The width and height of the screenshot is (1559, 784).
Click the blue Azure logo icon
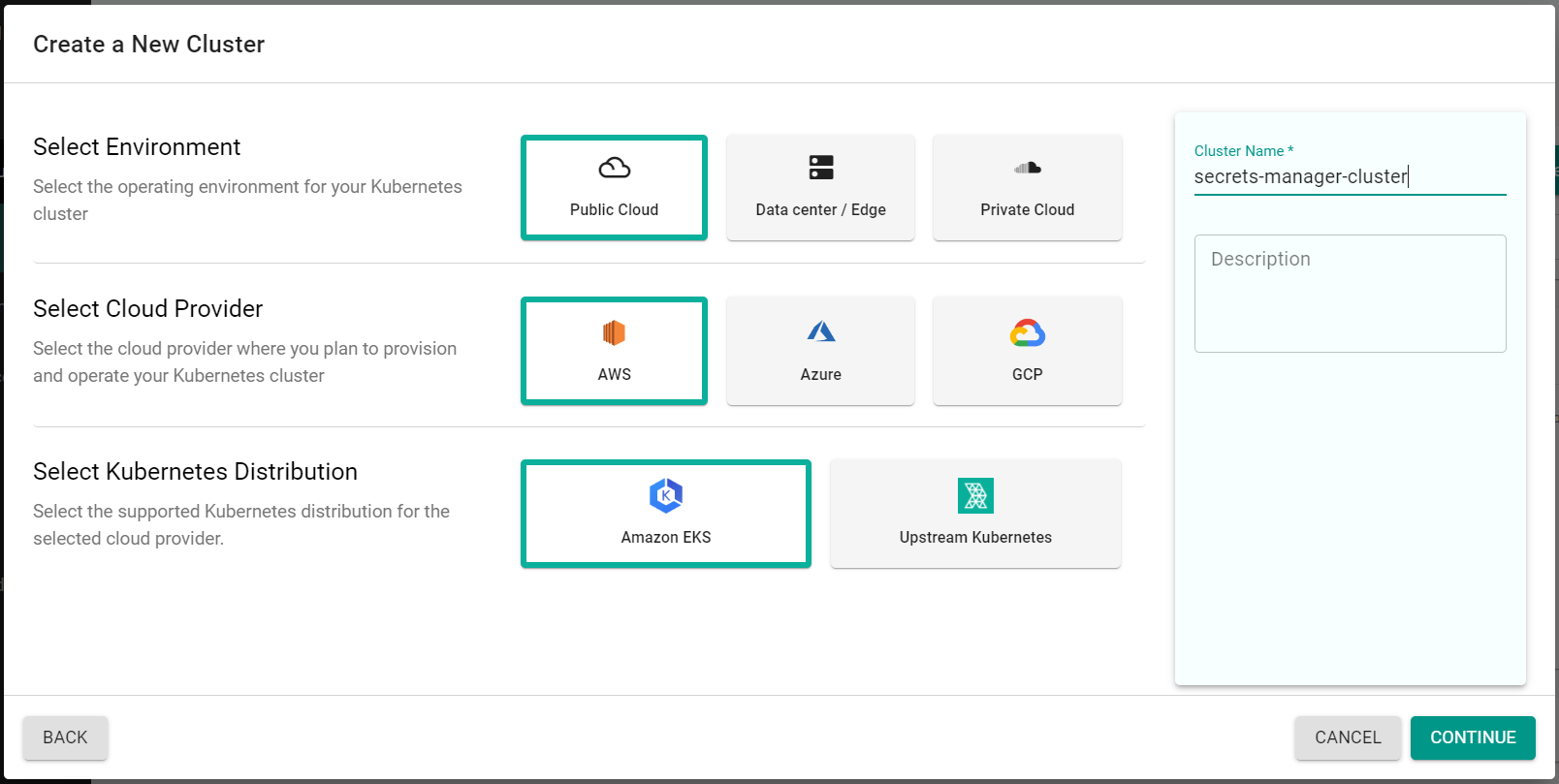tap(821, 331)
